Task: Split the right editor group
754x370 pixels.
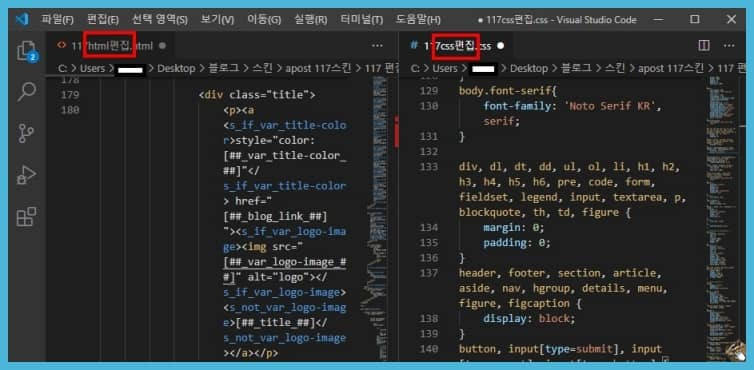Action: tap(704, 46)
